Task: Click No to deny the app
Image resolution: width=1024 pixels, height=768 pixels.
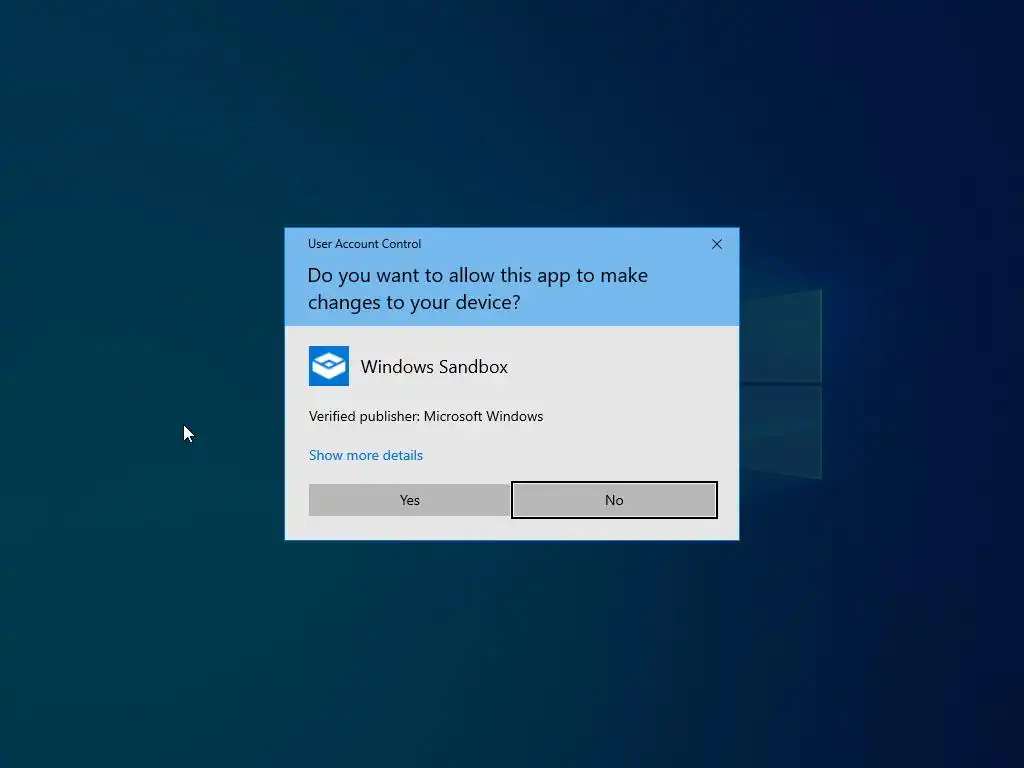Action: tap(614, 500)
